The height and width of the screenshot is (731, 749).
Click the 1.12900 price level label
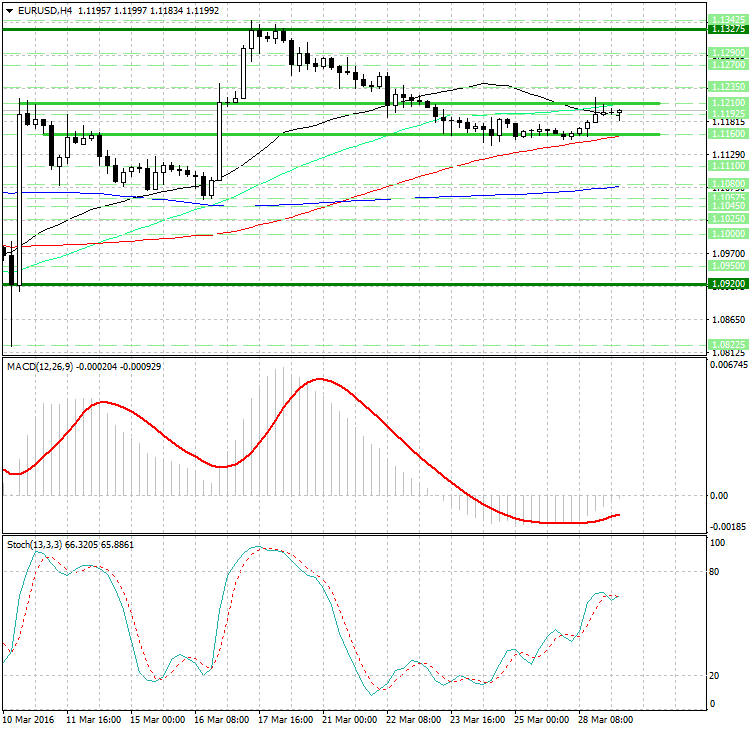tap(728, 53)
